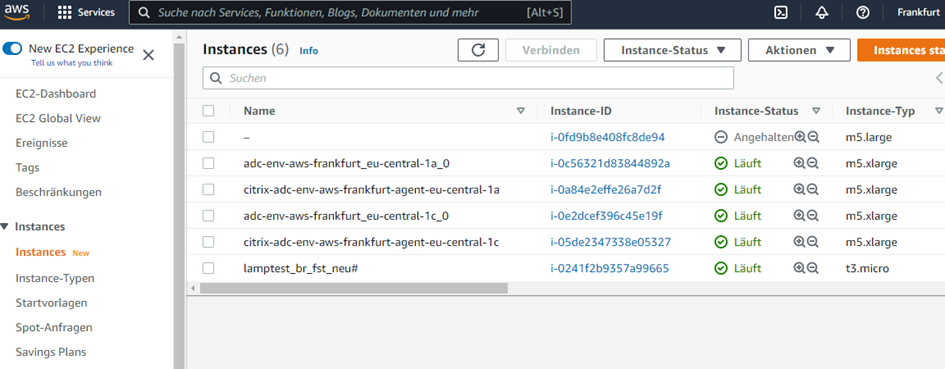Focus the top AWS services search box
This screenshot has width=945, height=369.
(x=350, y=13)
